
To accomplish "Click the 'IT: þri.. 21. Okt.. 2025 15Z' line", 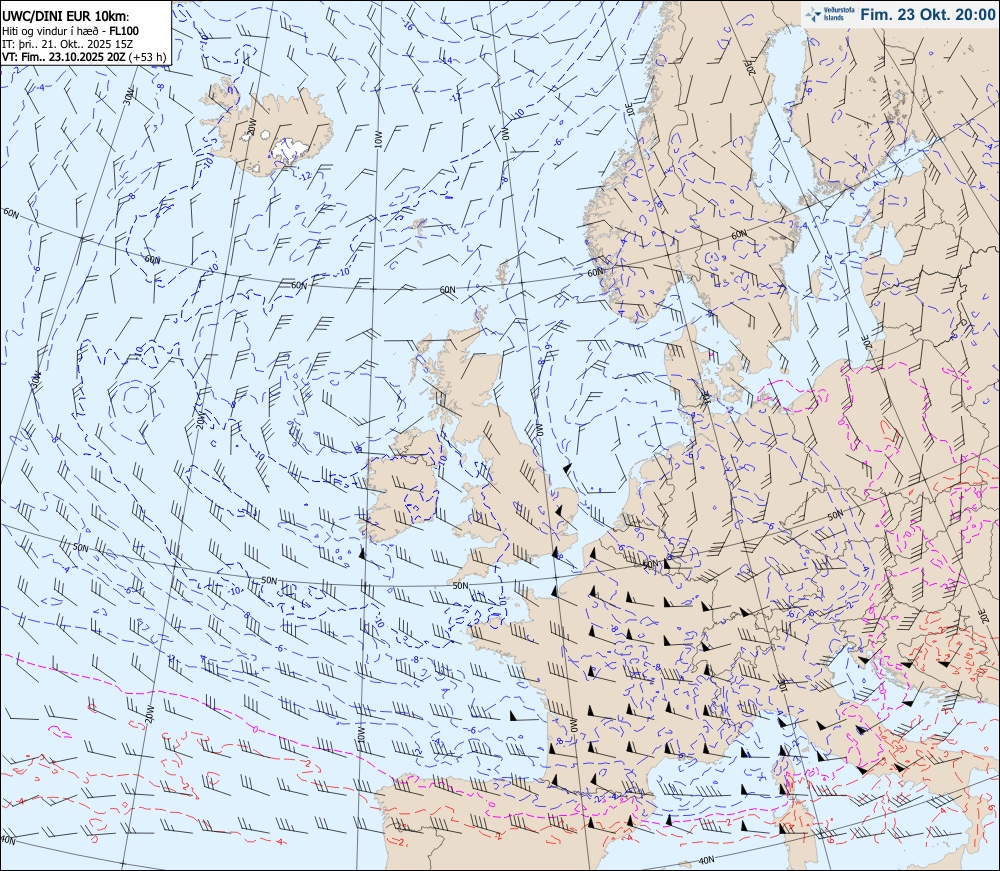I will [x=68, y=44].
